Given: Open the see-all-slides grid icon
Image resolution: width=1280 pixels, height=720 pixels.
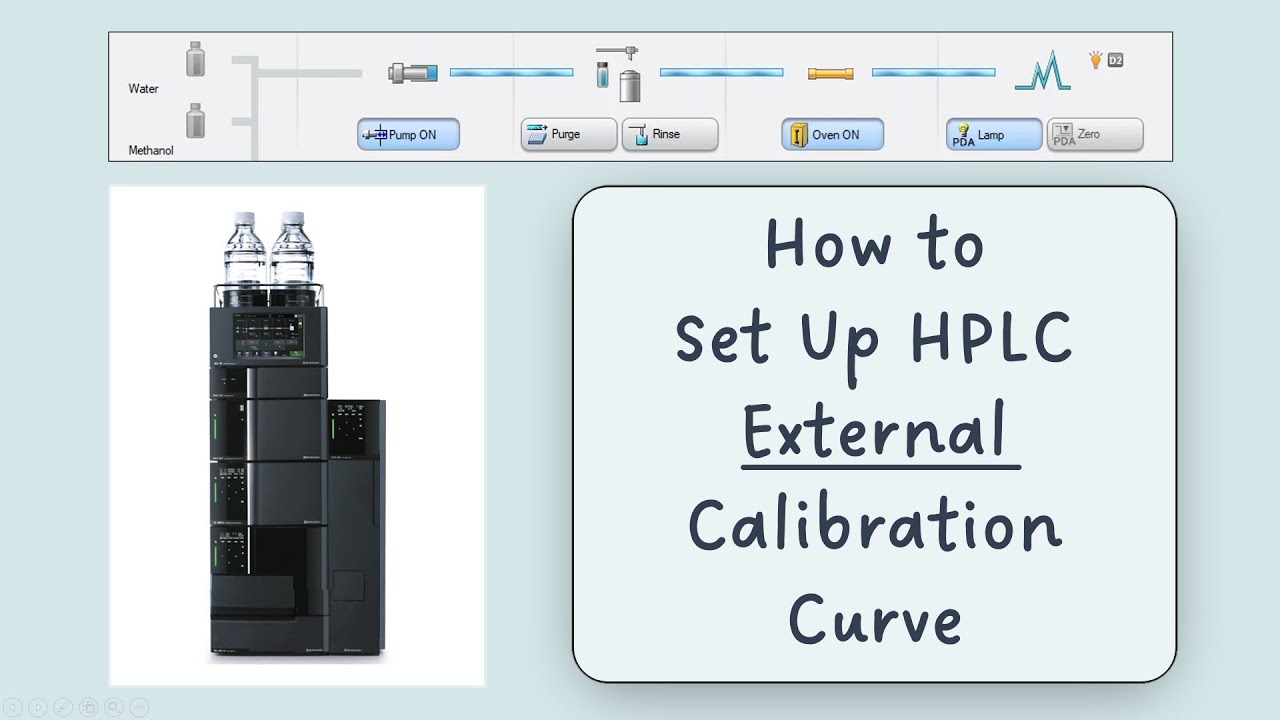Looking at the screenshot, I should click(89, 707).
